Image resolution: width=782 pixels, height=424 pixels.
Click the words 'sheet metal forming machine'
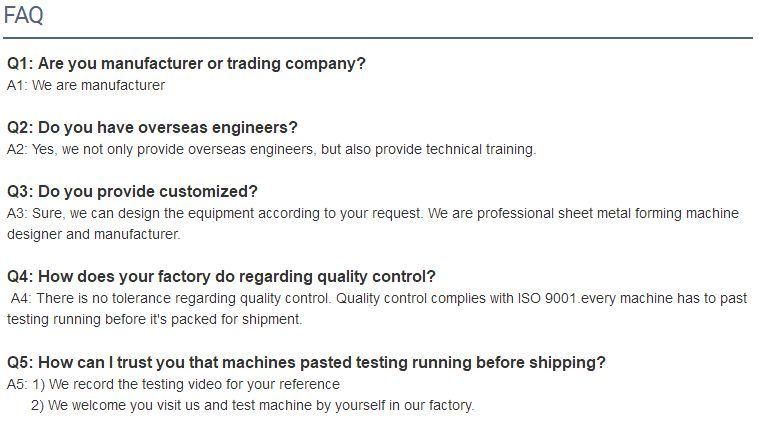pos(648,213)
